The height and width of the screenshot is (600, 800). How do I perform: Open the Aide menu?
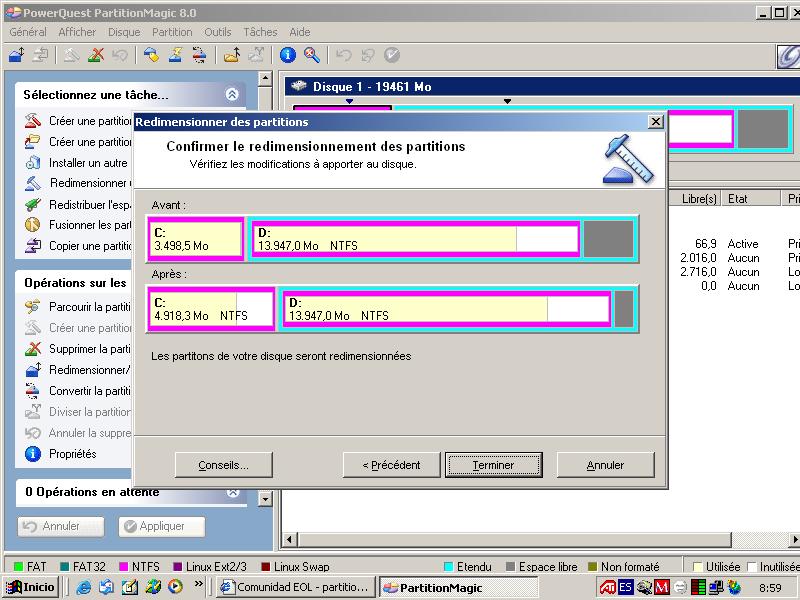pos(299,32)
